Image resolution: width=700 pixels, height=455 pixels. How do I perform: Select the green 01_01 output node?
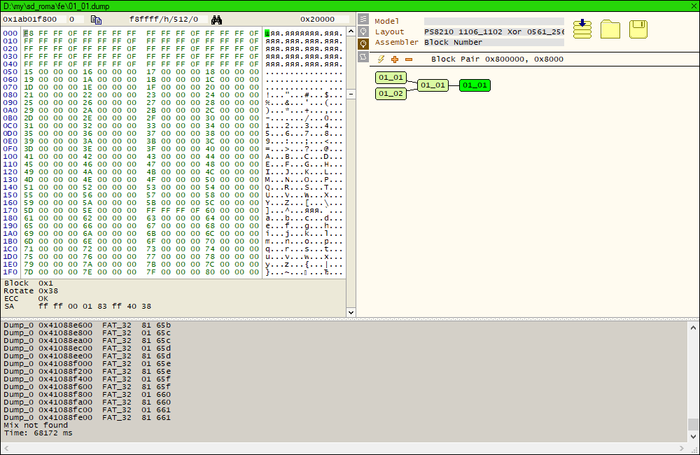point(475,85)
